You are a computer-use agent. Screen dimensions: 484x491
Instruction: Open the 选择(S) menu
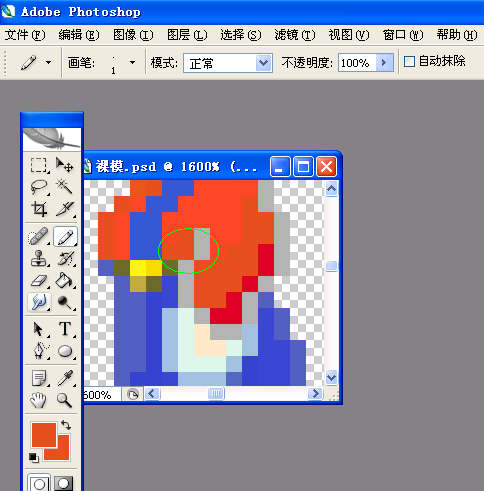[241, 35]
